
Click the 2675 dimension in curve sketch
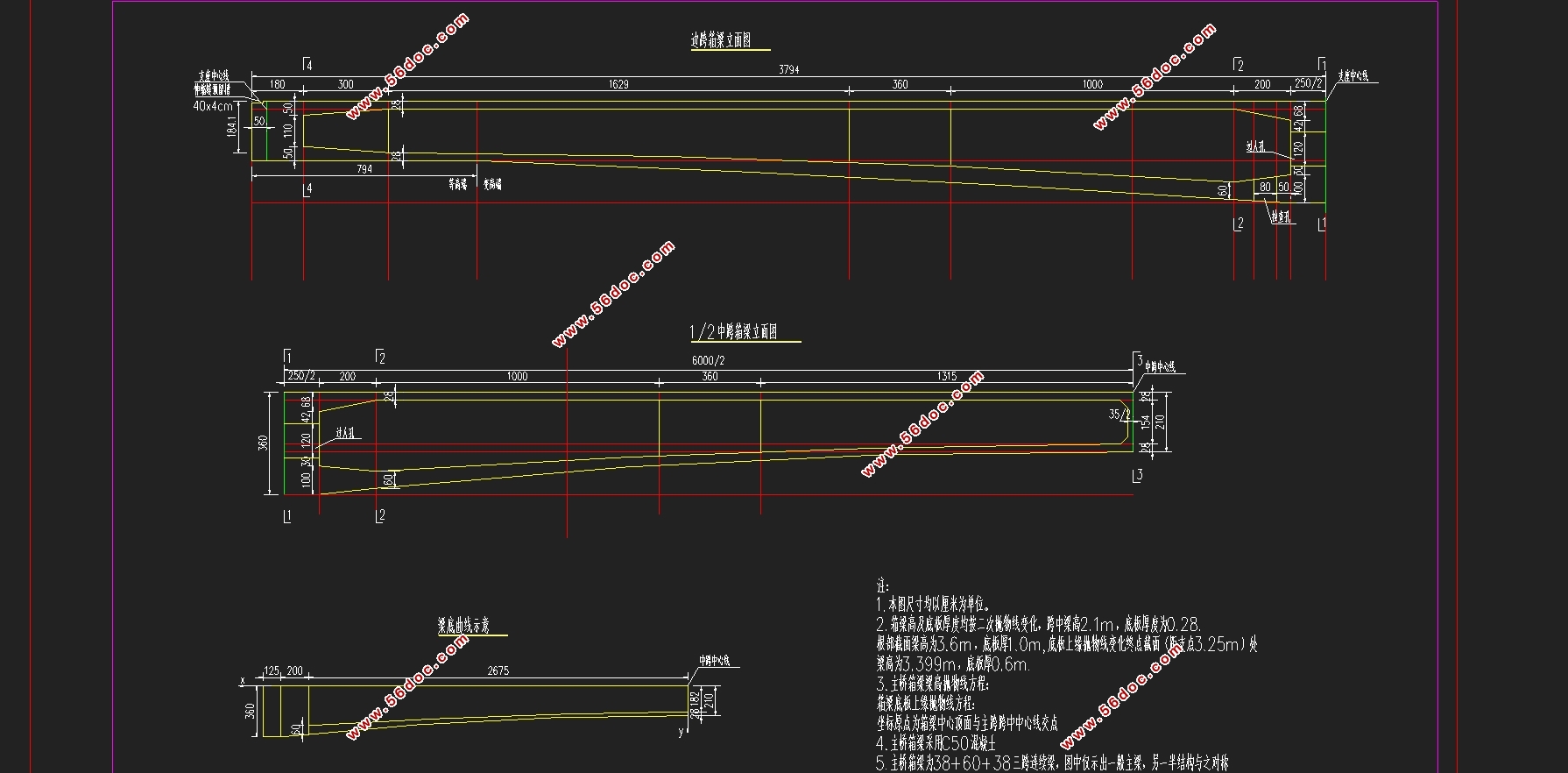click(x=498, y=670)
